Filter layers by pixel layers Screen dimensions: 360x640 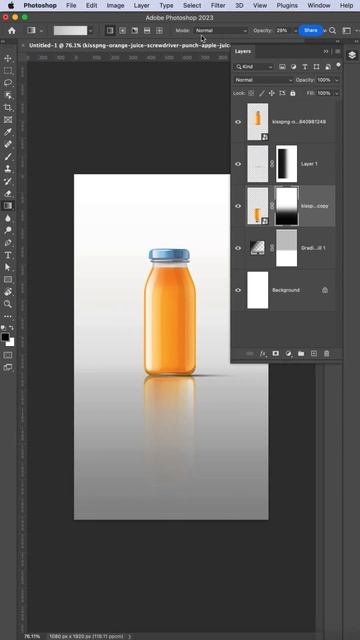click(282, 67)
